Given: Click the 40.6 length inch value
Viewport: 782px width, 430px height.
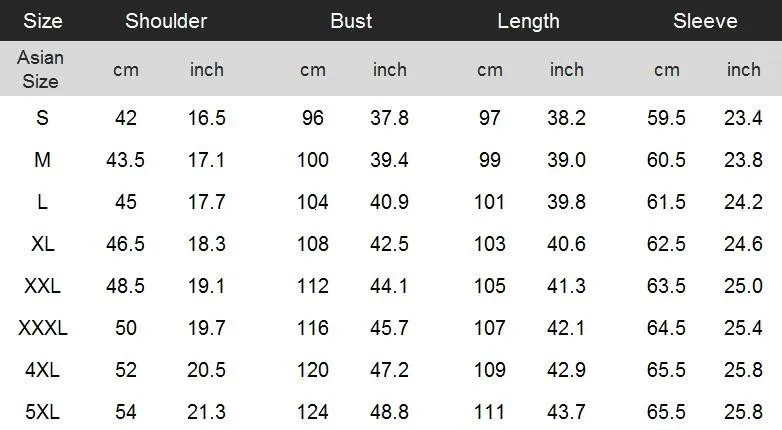Looking at the screenshot, I should pyautogui.click(x=566, y=244).
